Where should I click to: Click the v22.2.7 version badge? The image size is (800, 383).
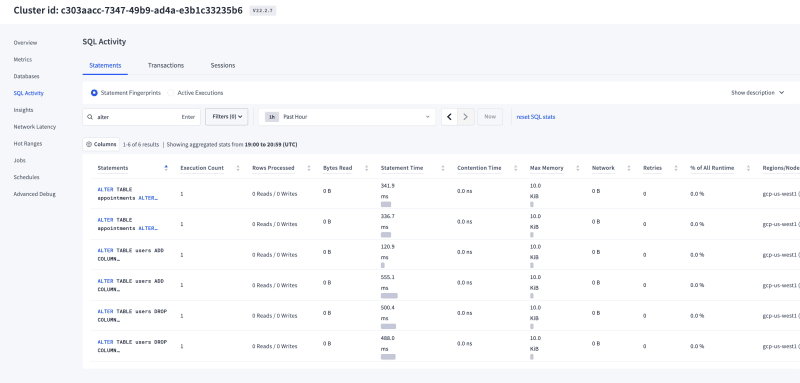coord(263,10)
